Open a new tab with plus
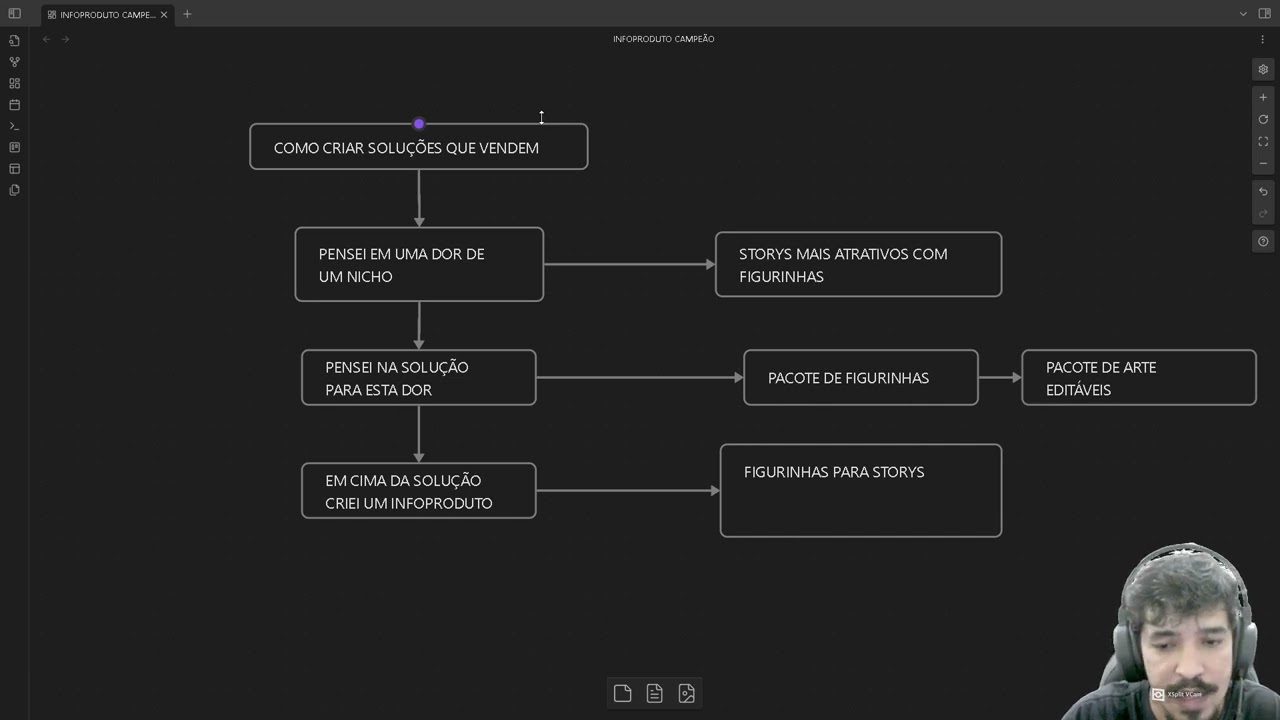This screenshot has width=1280, height=720. pyautogui.click(x=187, y=14)
